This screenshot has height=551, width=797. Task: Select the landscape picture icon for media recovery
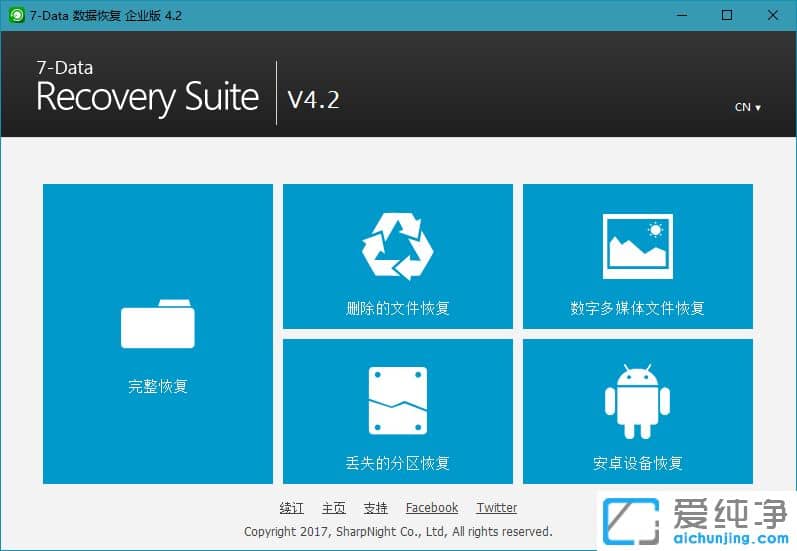click(637, 246)
